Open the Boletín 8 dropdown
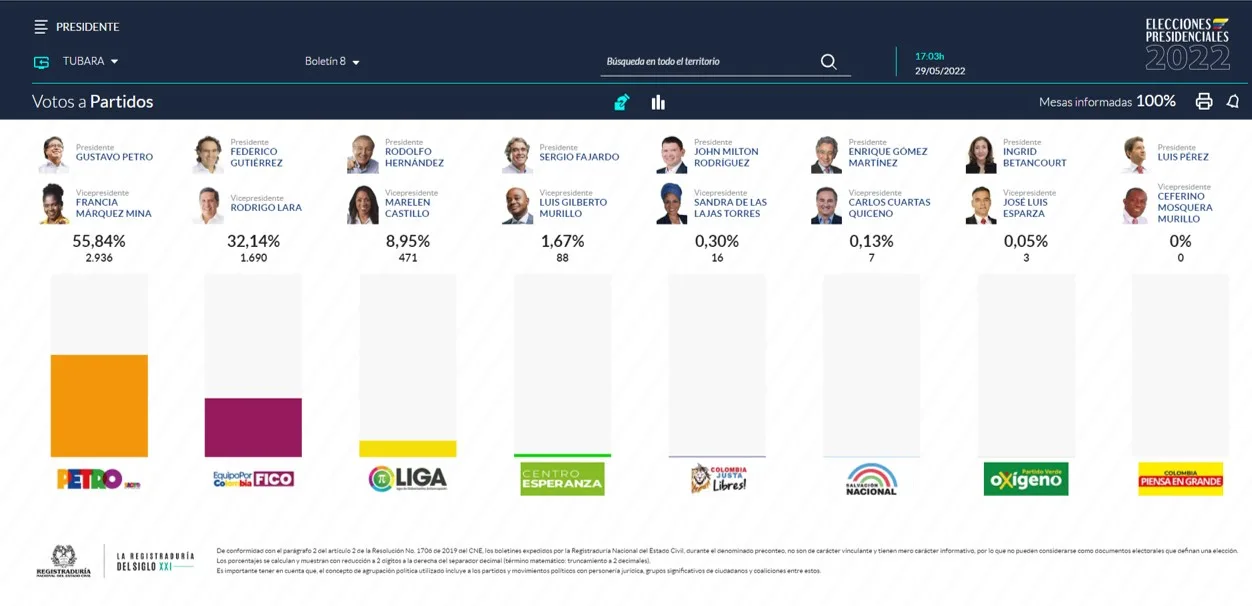 coord(332,62)
